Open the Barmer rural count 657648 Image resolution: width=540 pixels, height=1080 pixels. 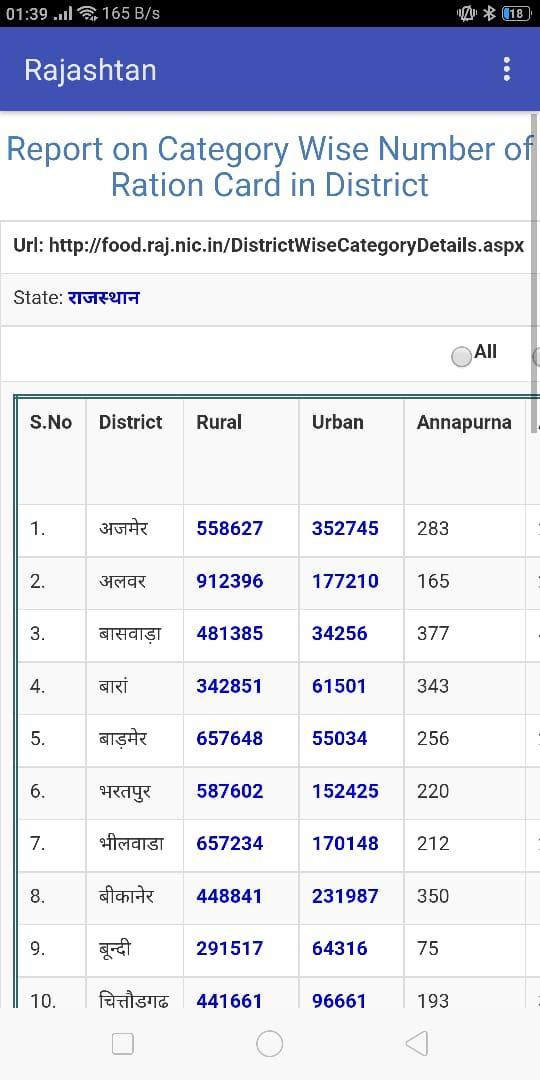click(229, 738)
